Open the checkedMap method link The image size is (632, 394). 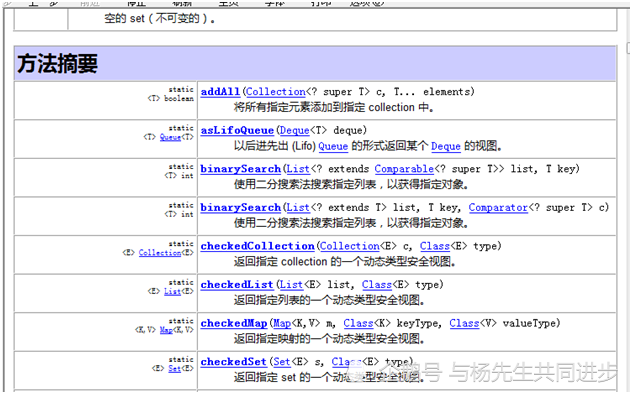(234, 323)
